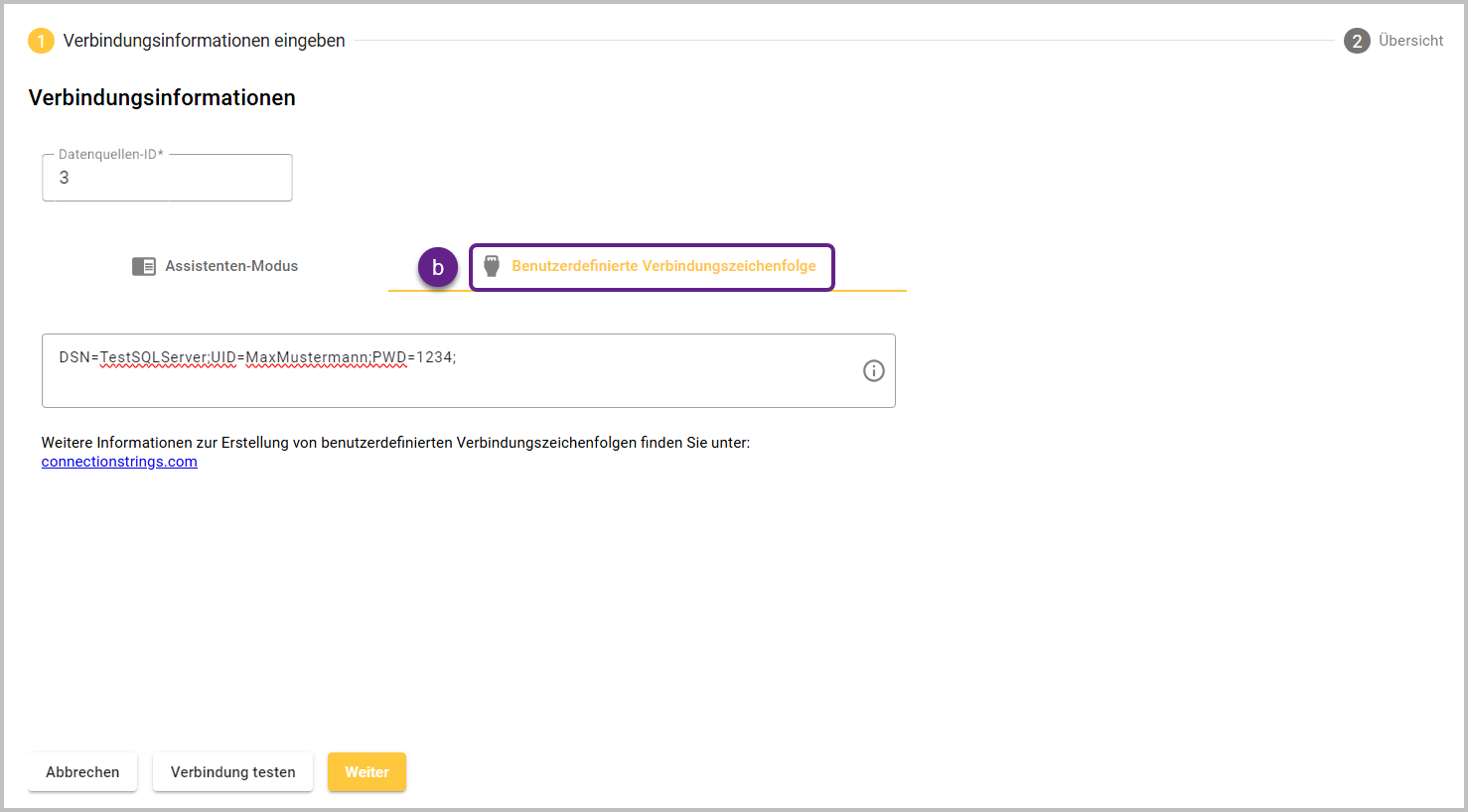This screenshot has height=812, width=1468.
Task: Click the purple 'b' marker badge
Action: pyautogui.click(x=438, y=268)
